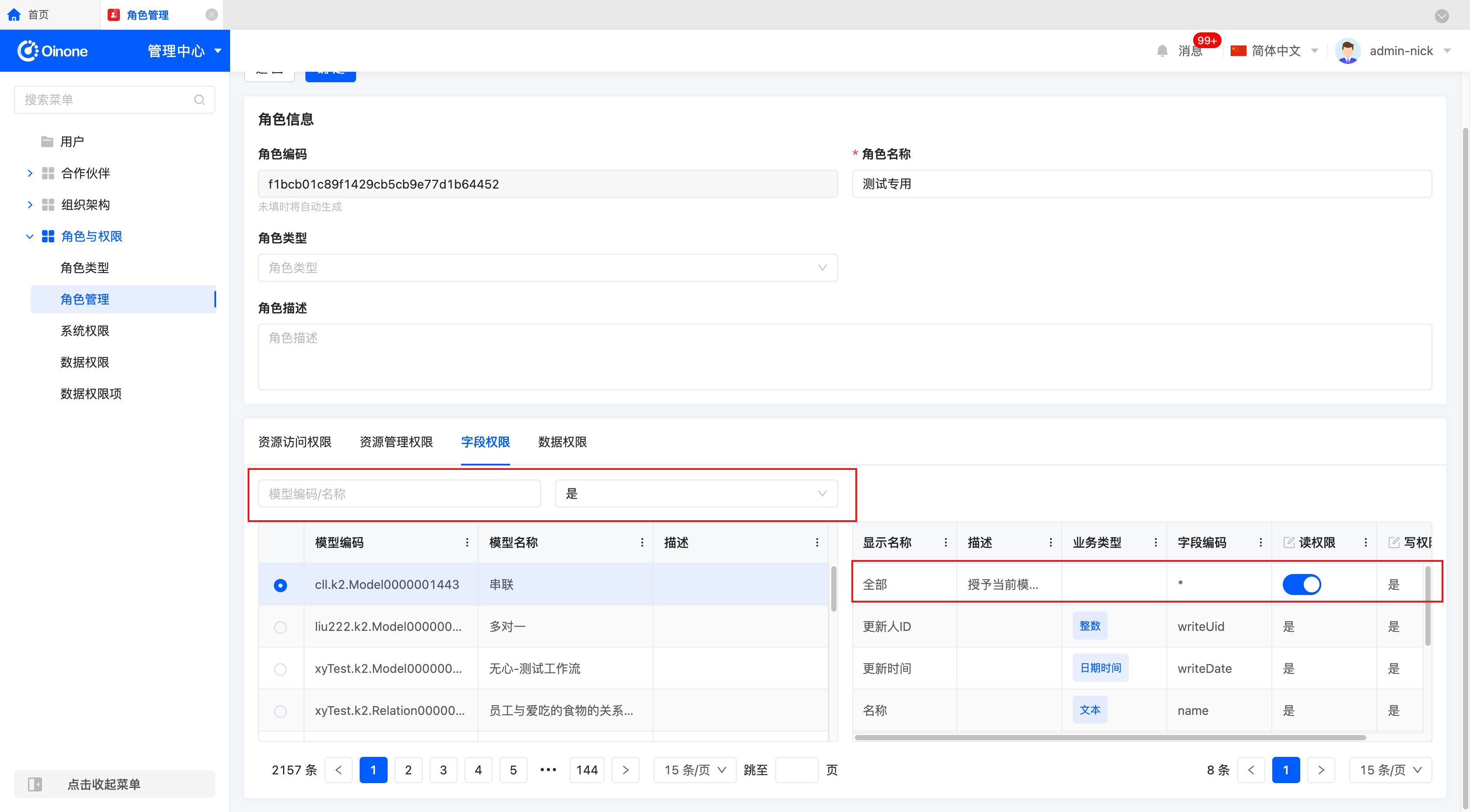The width and height of the screenshot is (1470, 812).
Task: Open the 管理中心 module dropdown
Action: tap(184, 51)
